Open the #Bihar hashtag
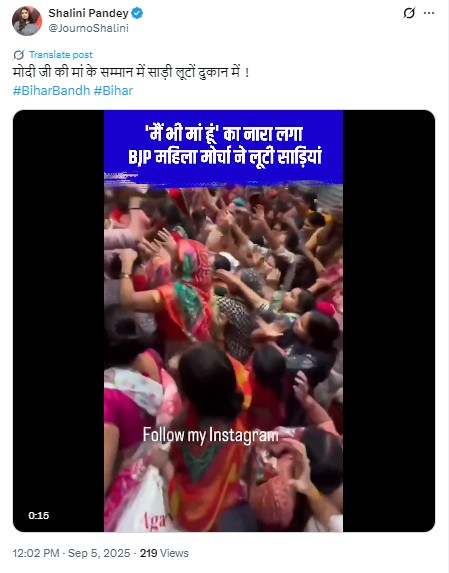 [x=113, y=91]
